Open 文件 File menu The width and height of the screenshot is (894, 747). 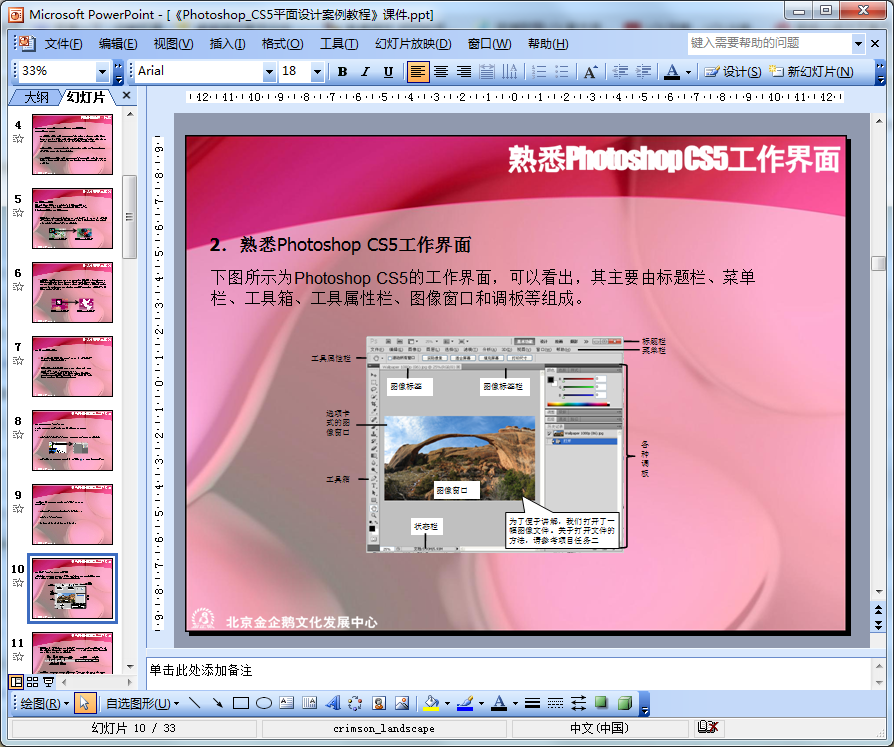pyautogui.click(x=63, y=44)
